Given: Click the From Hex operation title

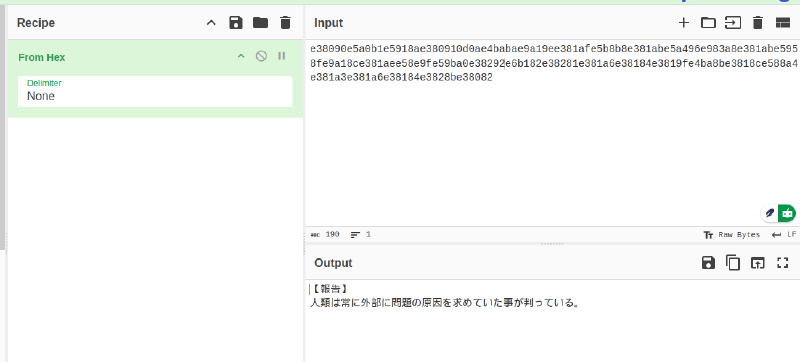Looking at the screenshot, I should (42, 57).
